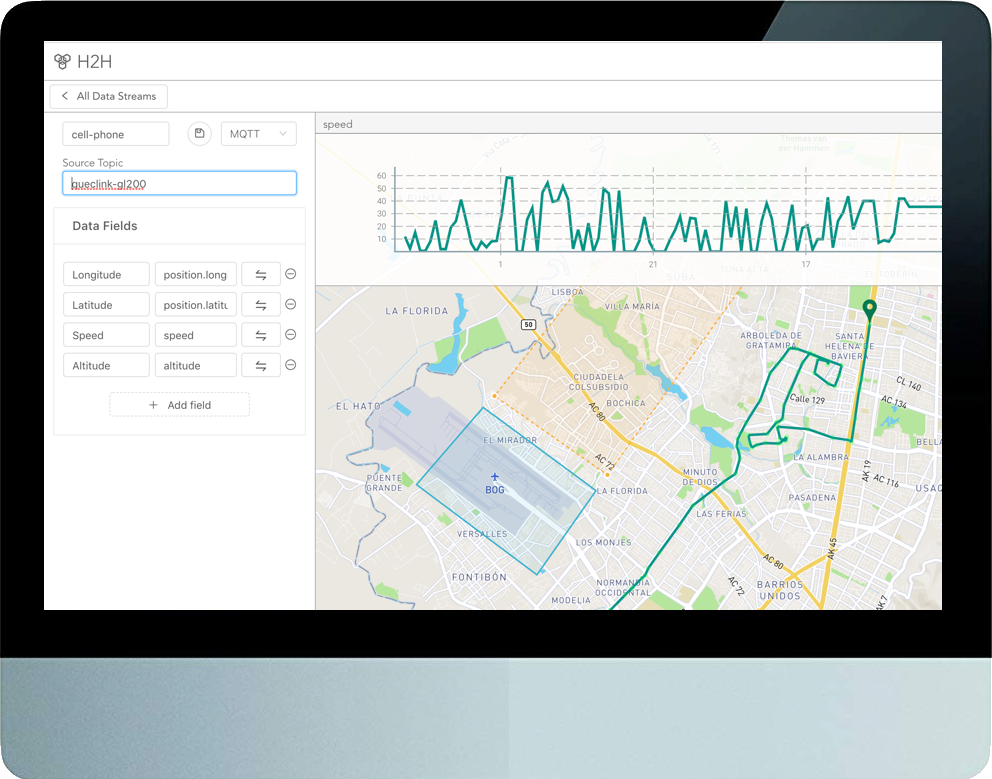Click BOCHICA label on the map
Screen dimensions: 992x779
626,403
